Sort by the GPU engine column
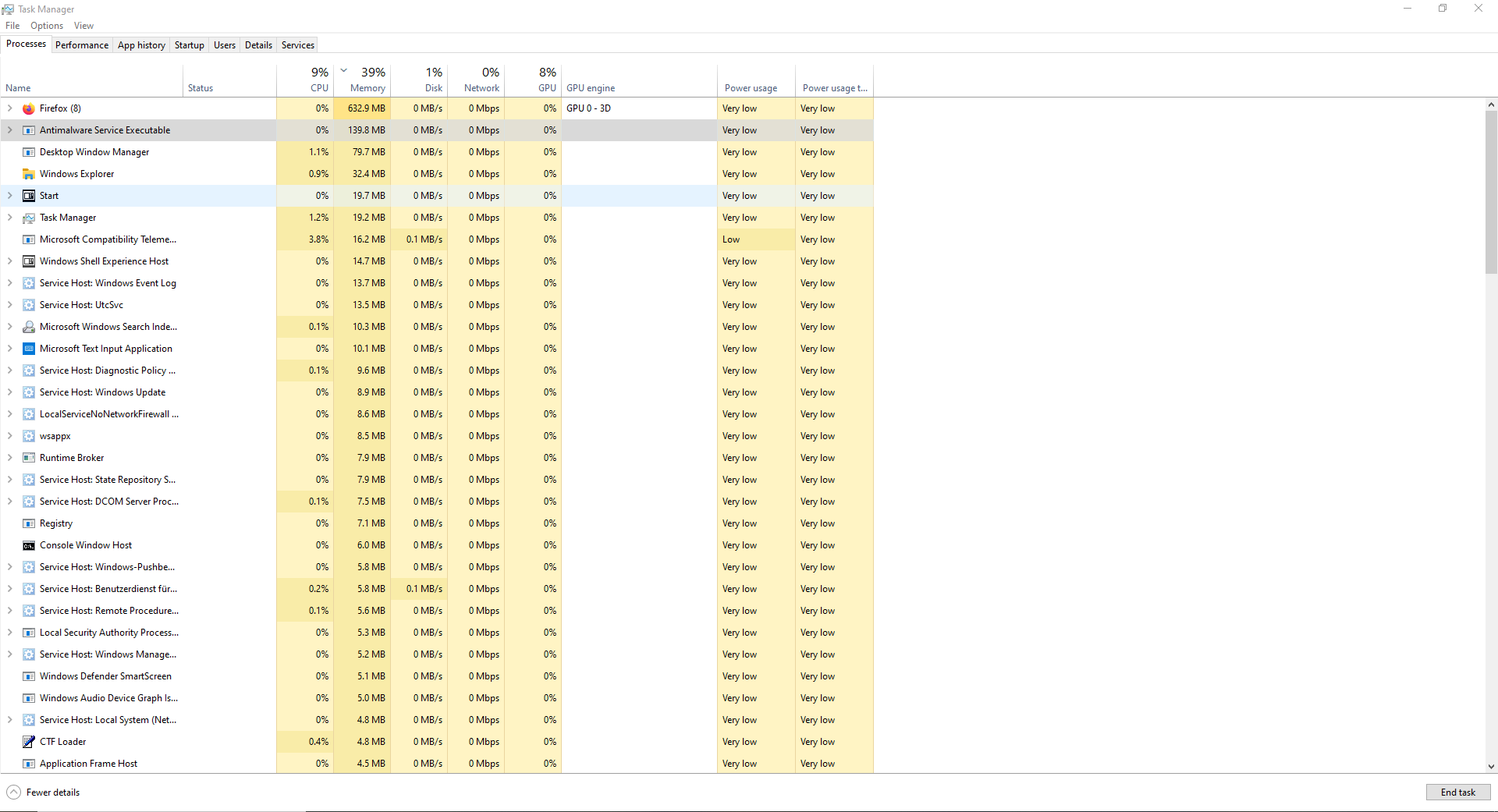This screenshot has width=1498, height=812. coord(639,80)
